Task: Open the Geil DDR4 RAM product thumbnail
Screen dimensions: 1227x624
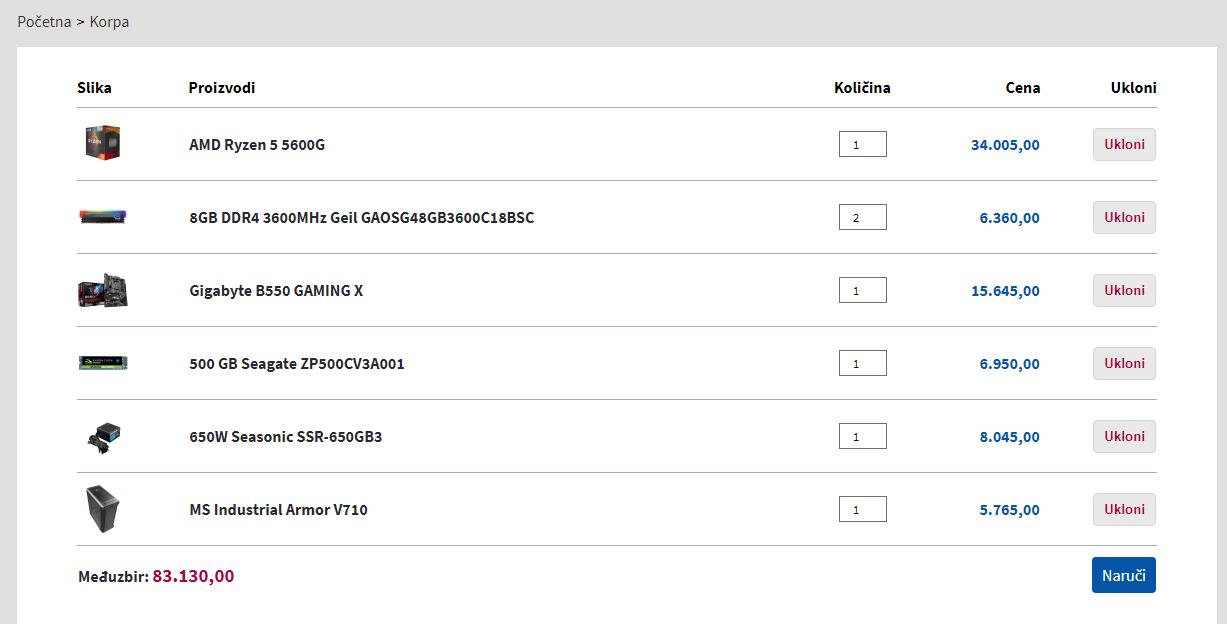Action: [x=103, y=217]
